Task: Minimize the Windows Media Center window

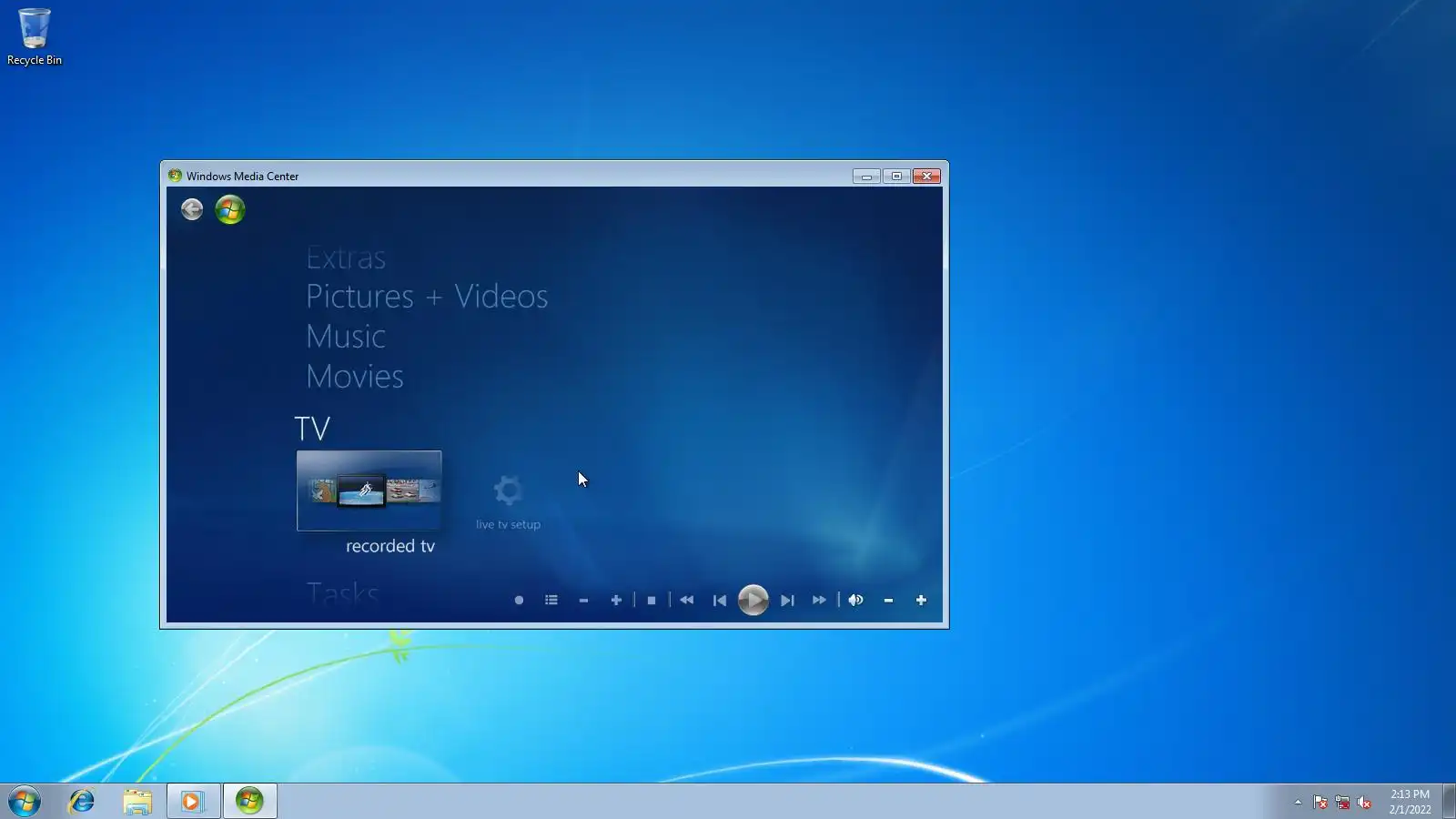Action: [x=866, y=177]
